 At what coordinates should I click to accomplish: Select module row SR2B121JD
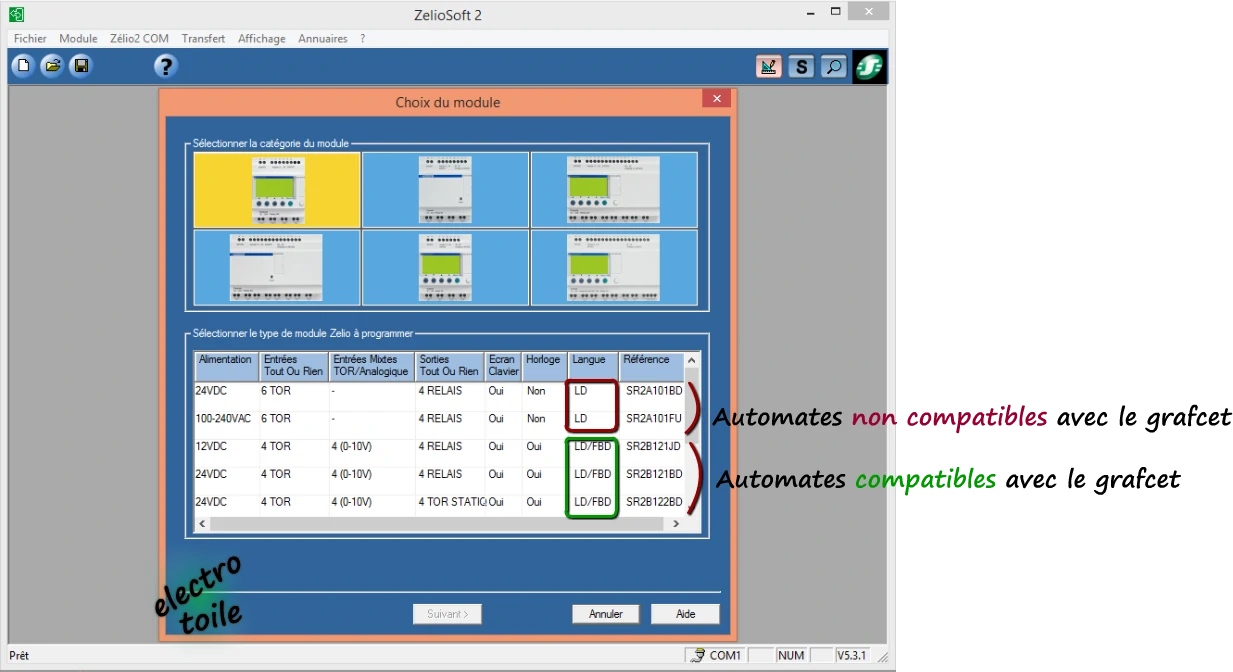tap(440, 446)
